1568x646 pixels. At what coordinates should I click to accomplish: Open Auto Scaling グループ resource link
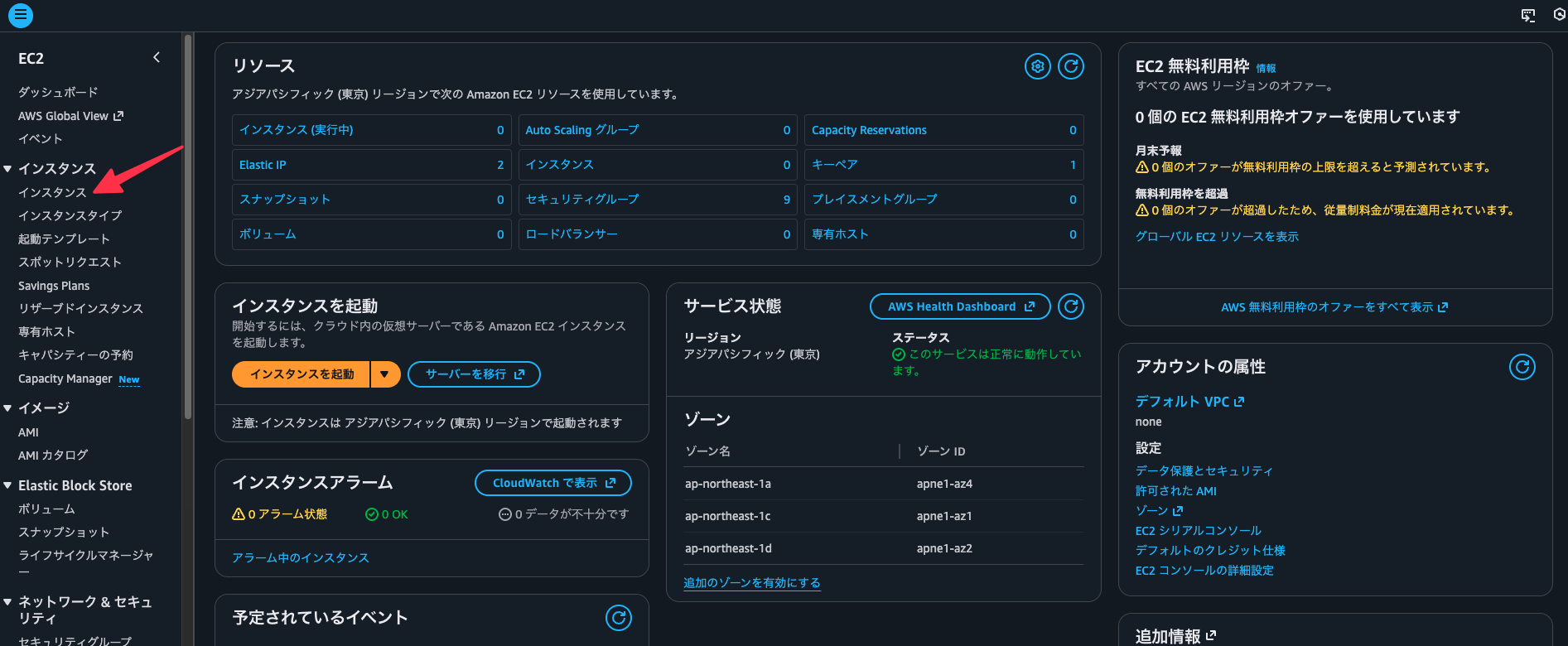[x=582, y=130]
